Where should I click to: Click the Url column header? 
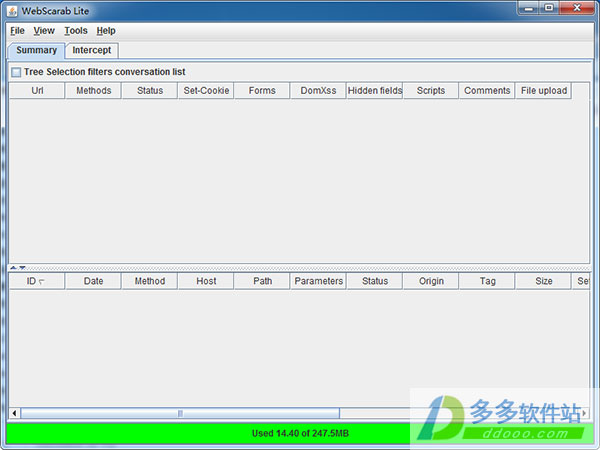pos(37,91)
